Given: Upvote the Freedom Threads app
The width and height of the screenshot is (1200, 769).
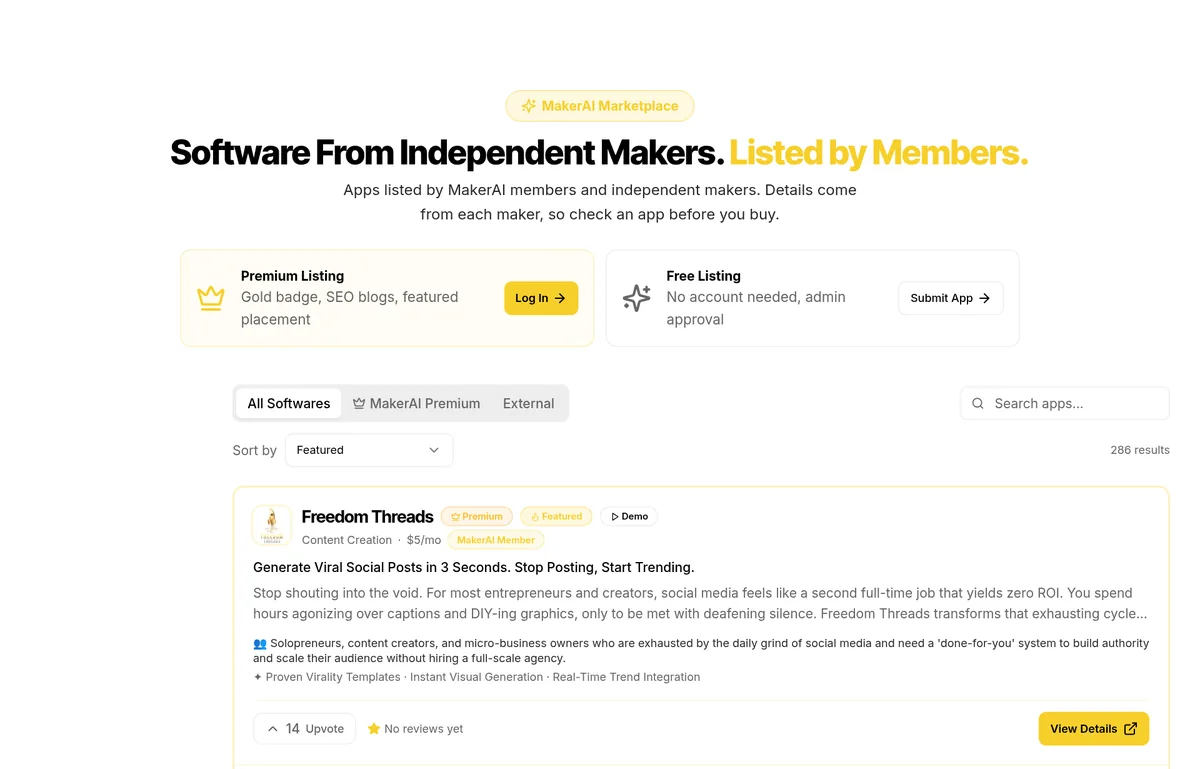Looking at the screenshot, I should point(304,729).
